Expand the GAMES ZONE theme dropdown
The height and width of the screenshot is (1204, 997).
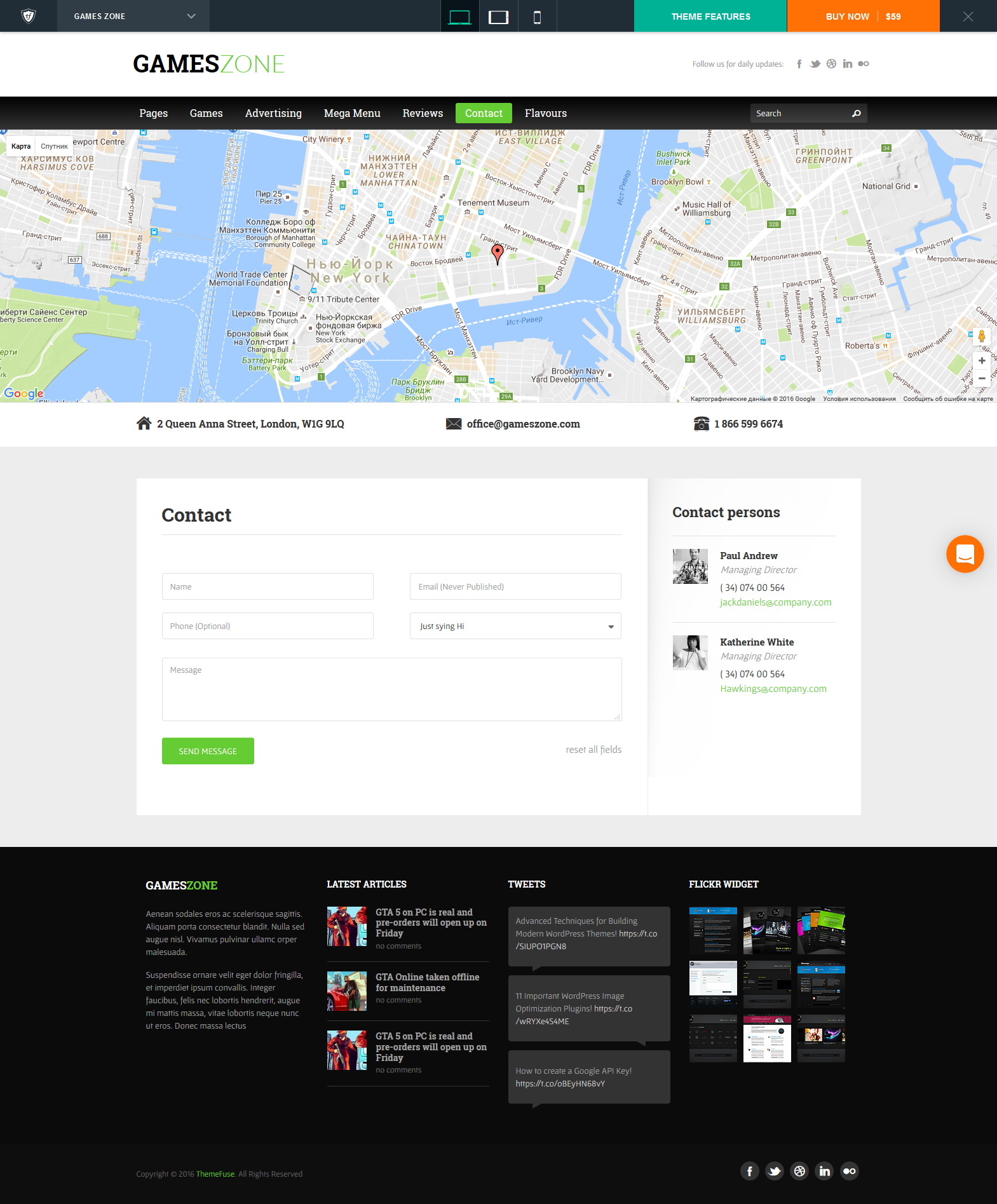point(133,16)
